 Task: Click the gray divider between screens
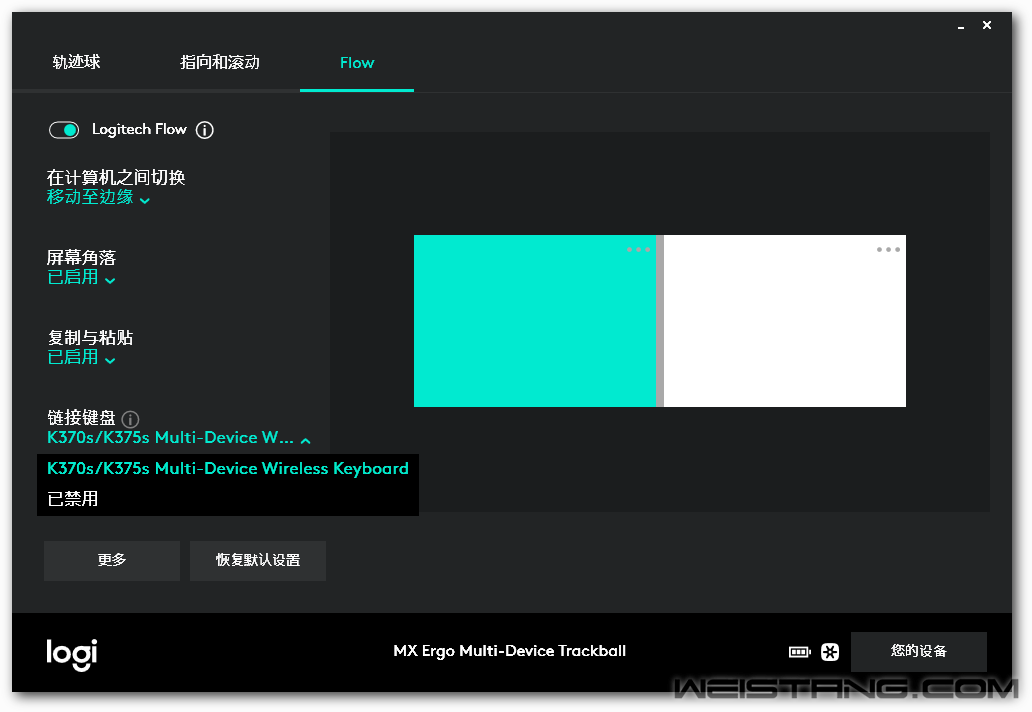click(660, 320)
